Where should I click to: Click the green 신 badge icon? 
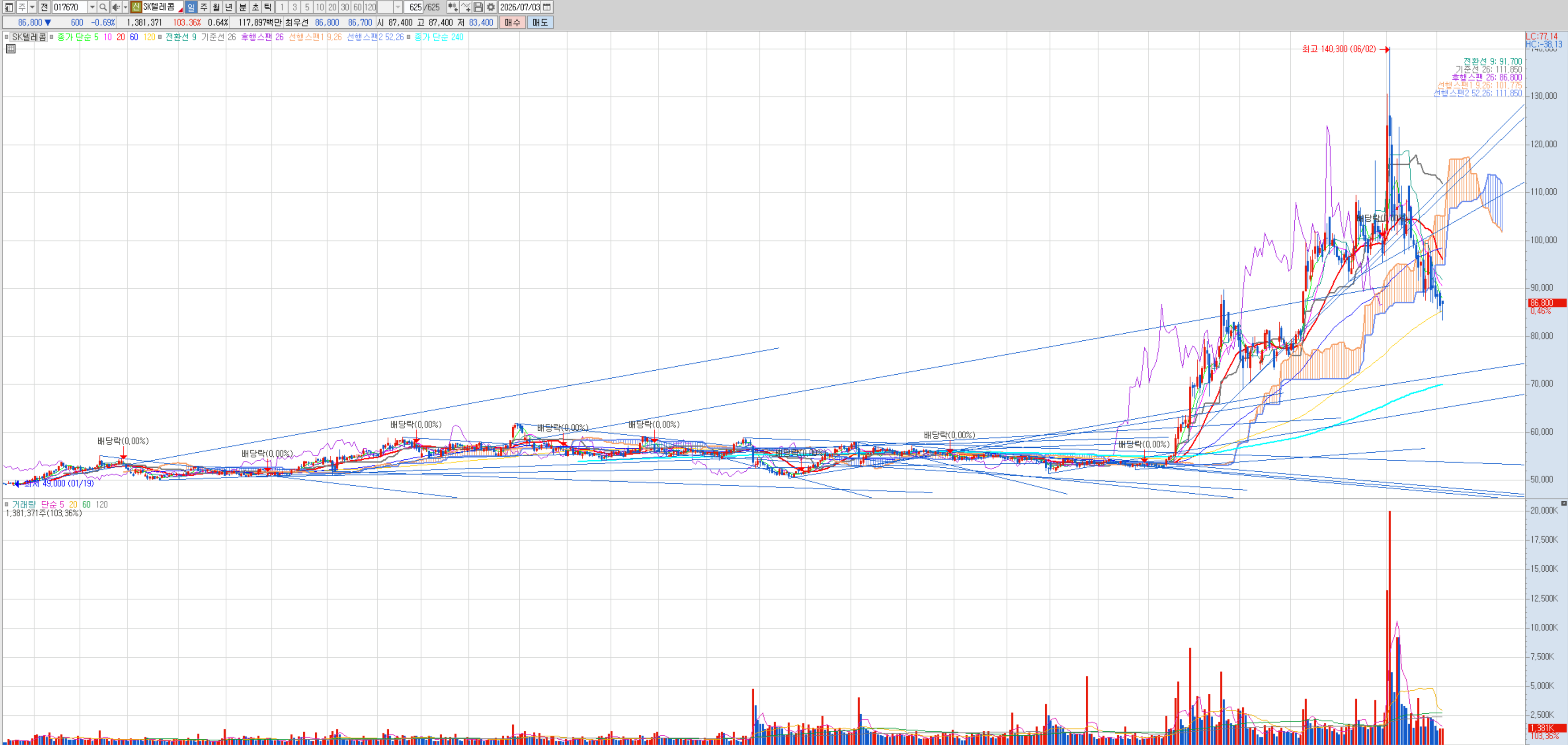point(136,7)
